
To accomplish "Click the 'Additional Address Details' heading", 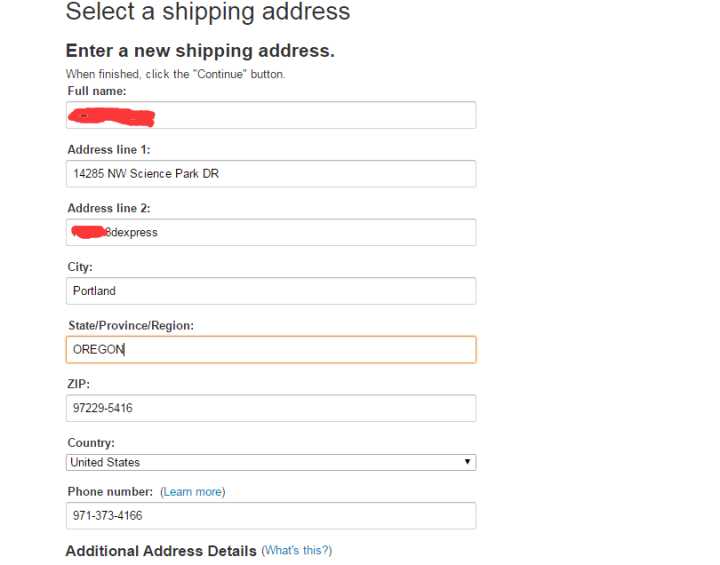I will click(x=160, y=551).
